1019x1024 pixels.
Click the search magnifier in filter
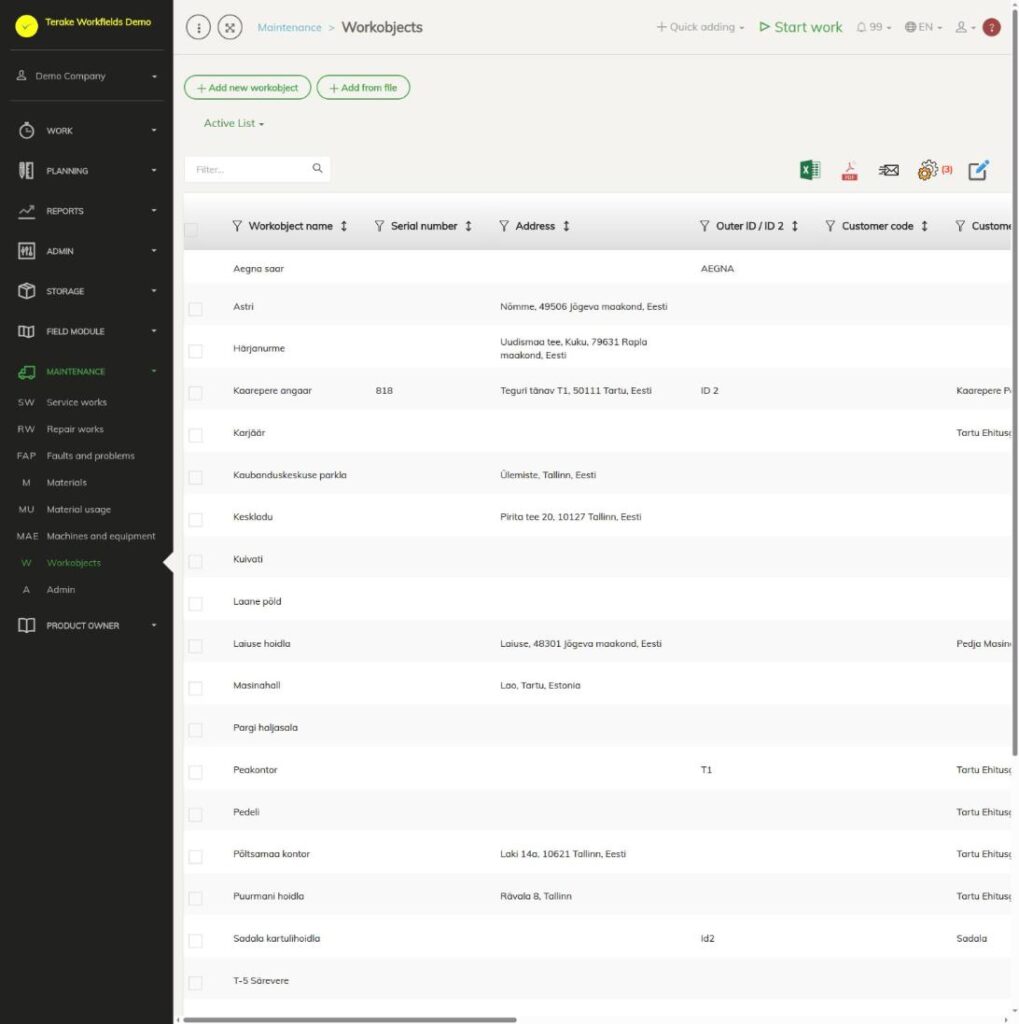(x=317, y=168)
